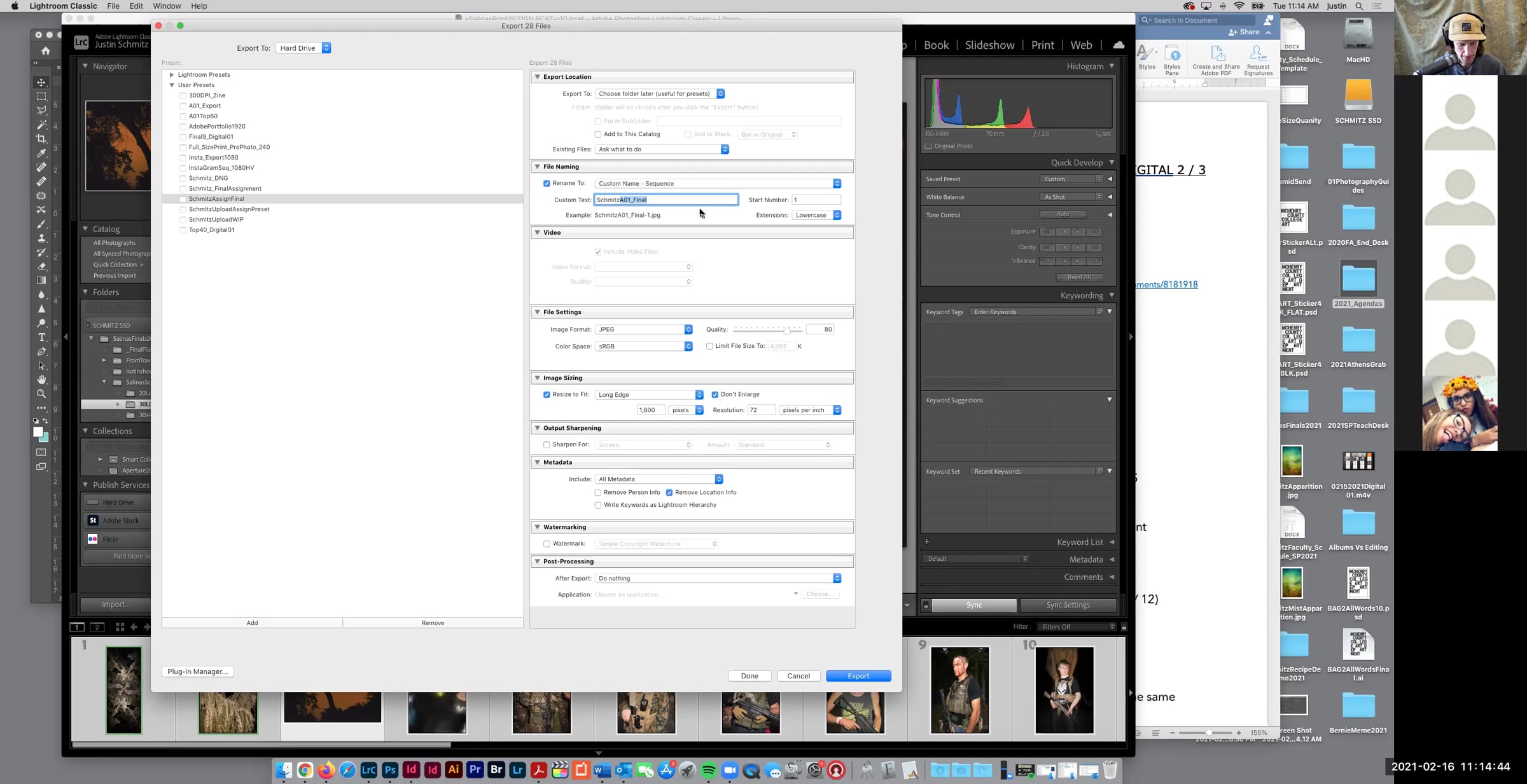Screen dimensions: 1527x784
Task: Click the Adobe Stock publish service icon
Action: [x=93, y=520]
